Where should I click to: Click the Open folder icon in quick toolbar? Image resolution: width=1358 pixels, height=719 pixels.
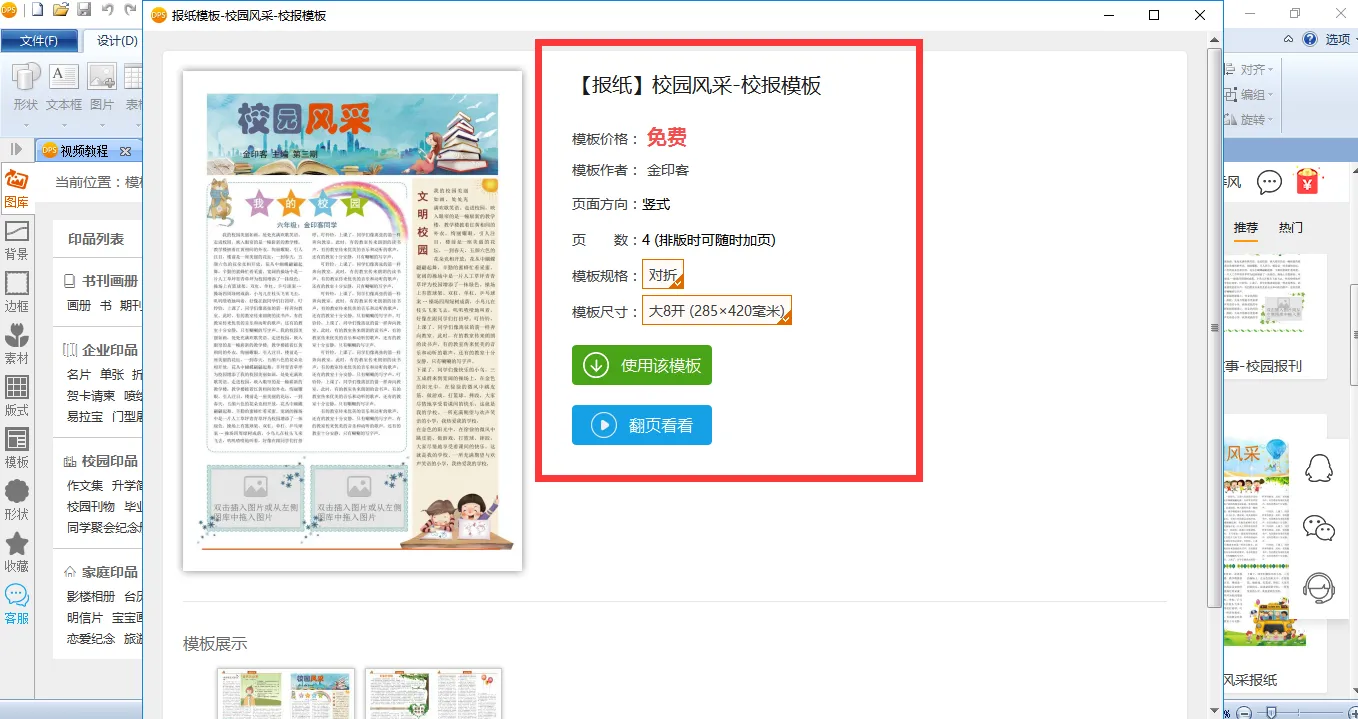point(61,10)
